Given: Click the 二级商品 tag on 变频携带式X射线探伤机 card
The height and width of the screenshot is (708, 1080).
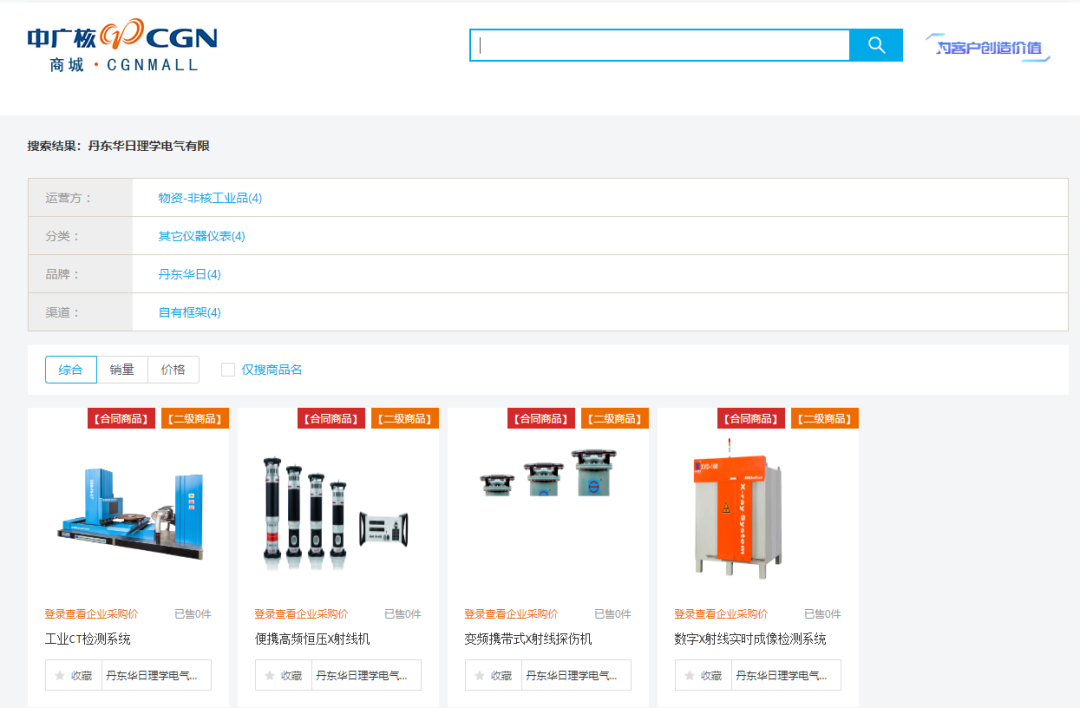Looking at the screenshot, I should (x=615, y=419).
